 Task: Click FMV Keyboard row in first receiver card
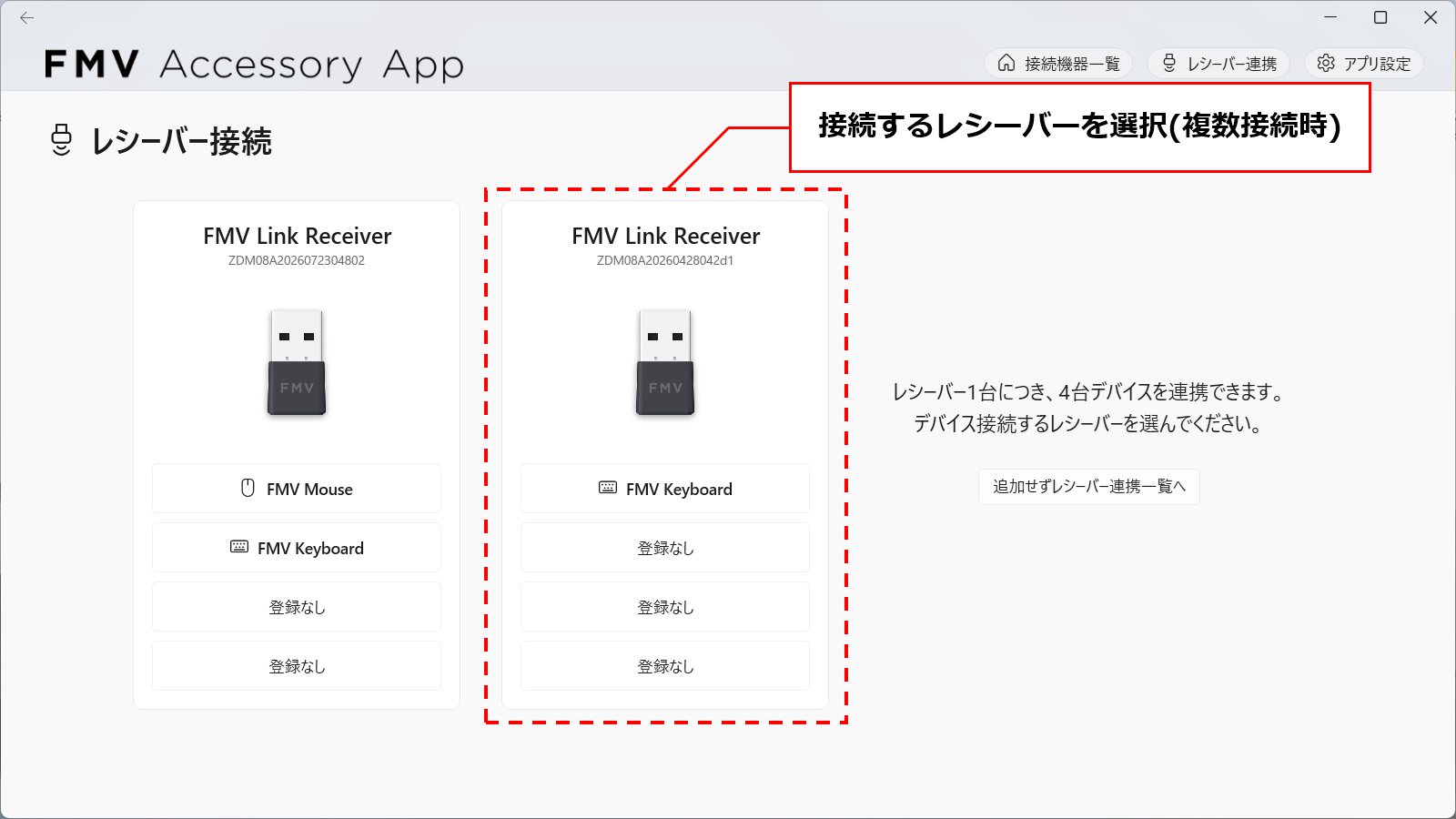coord(297,548)
